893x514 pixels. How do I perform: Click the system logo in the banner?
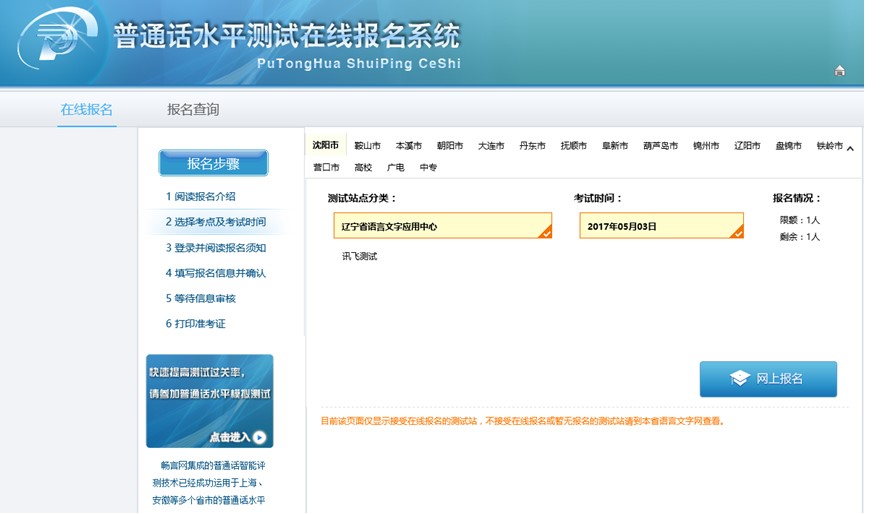(58, 43)
